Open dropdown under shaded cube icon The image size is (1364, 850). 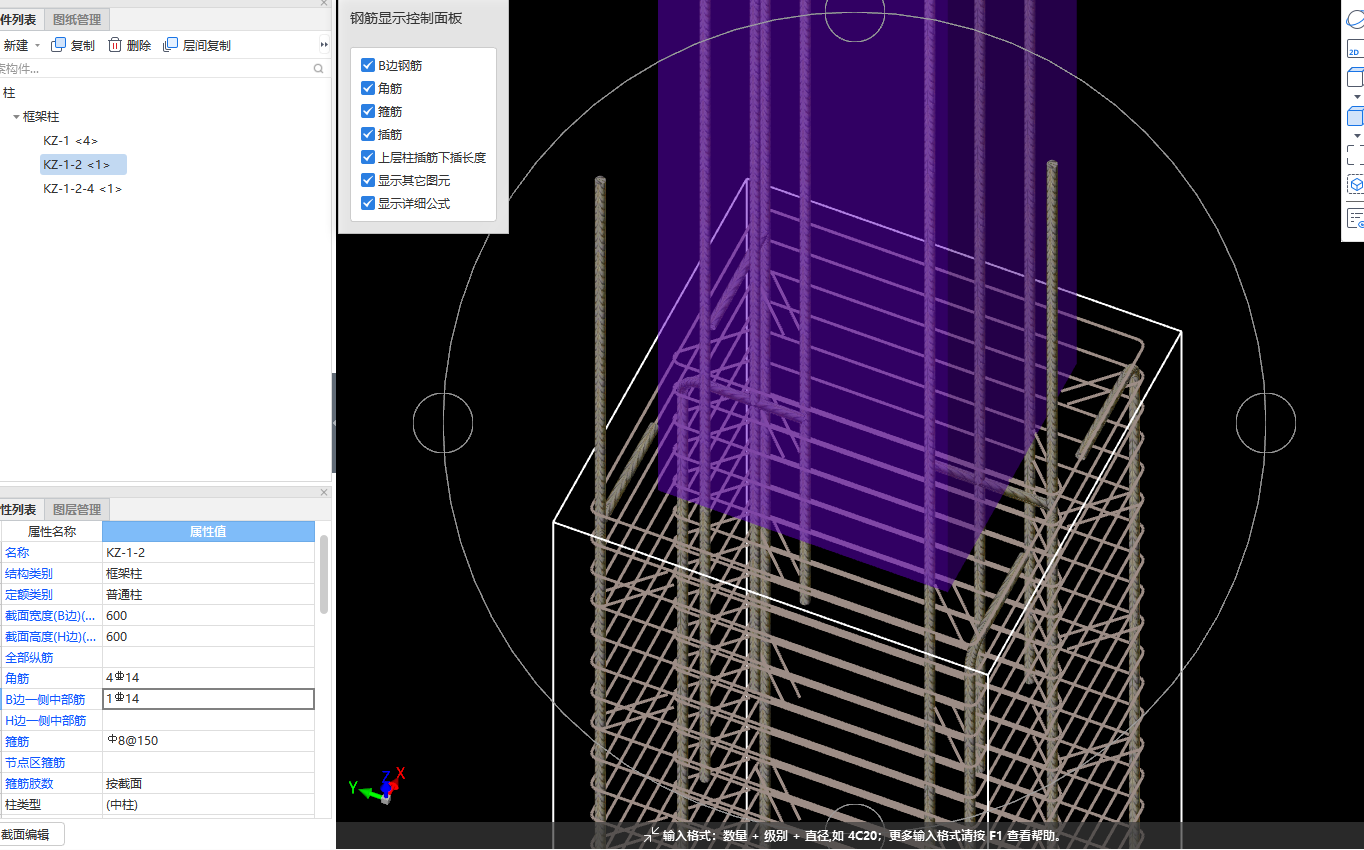point(1357,135)
